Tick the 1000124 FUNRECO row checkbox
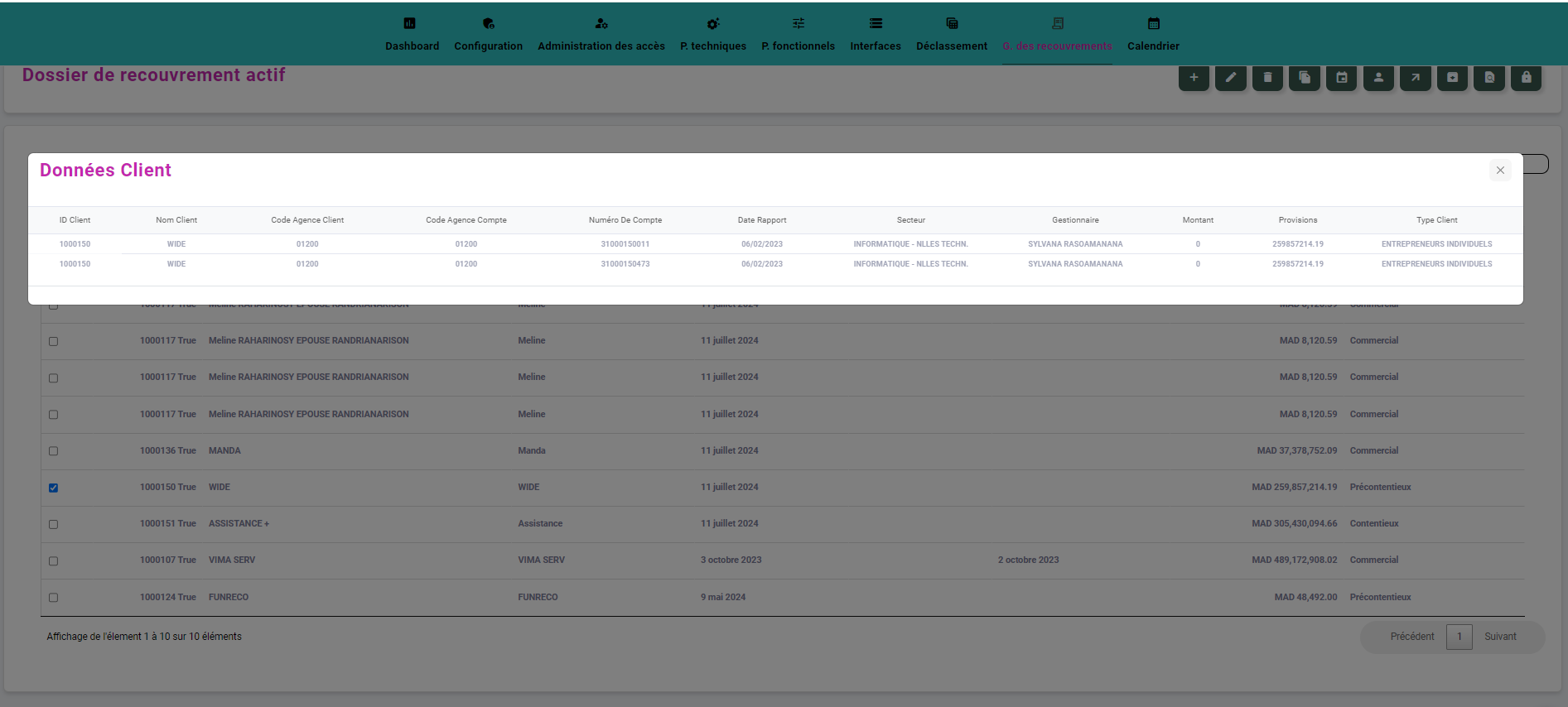This screenshot has height=707, width=1568. [54, 598]
